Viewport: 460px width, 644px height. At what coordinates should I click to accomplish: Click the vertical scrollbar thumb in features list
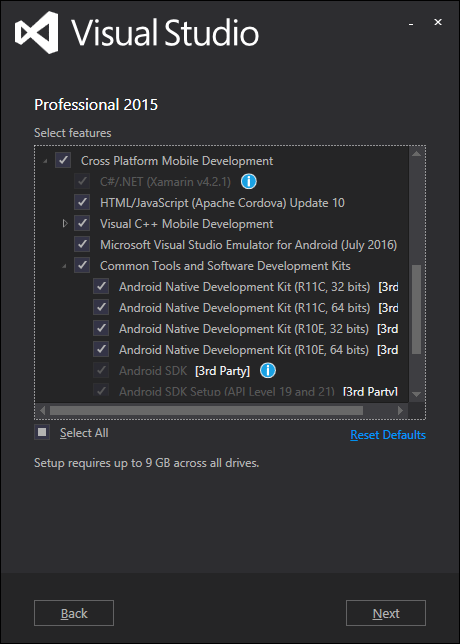[x=416, y=309]
